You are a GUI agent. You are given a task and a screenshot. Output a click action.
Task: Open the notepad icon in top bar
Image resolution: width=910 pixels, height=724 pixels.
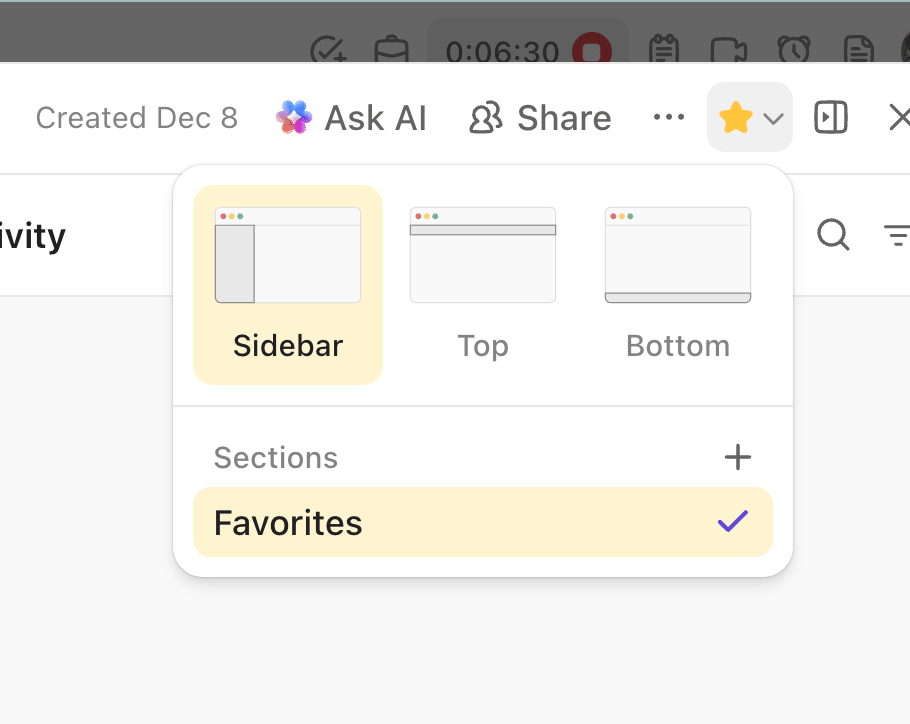coord(664,50)
